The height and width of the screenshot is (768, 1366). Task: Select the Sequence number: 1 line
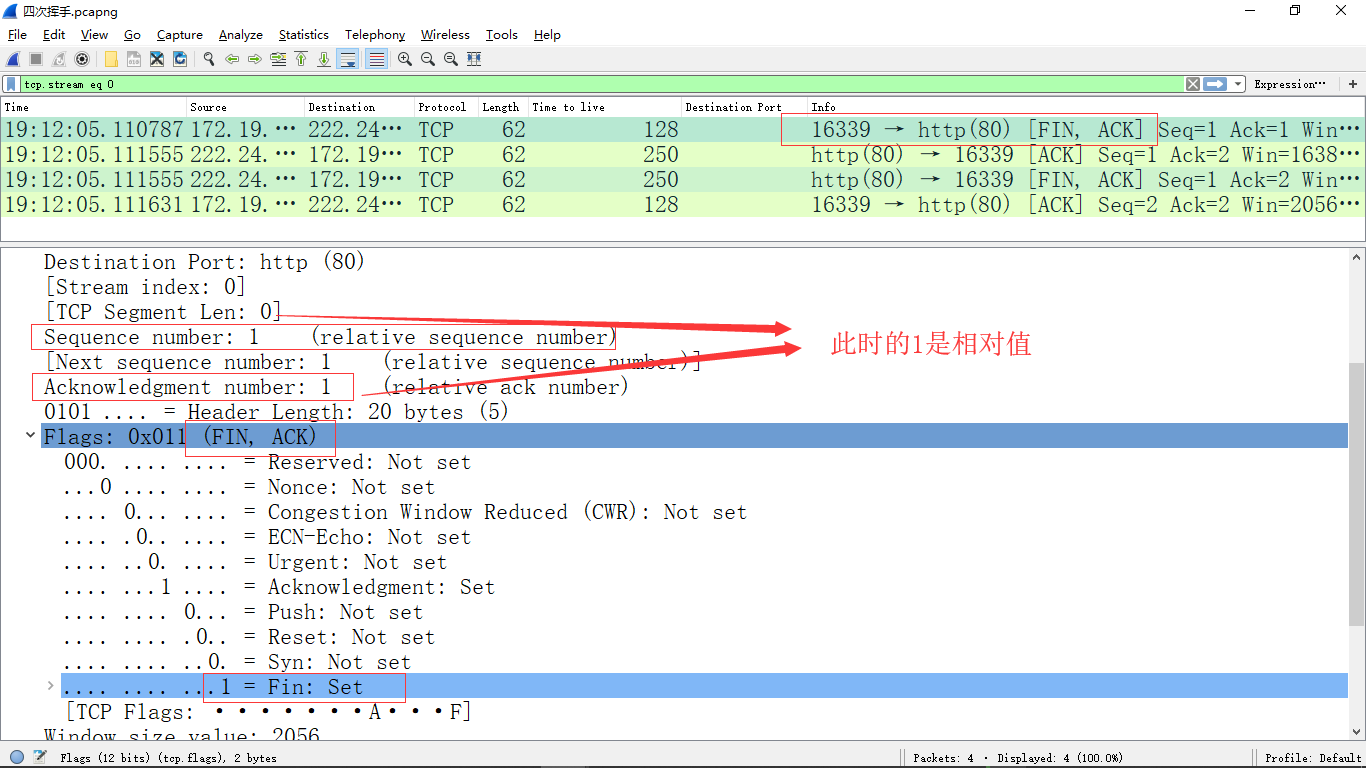(x=330, y=337)
